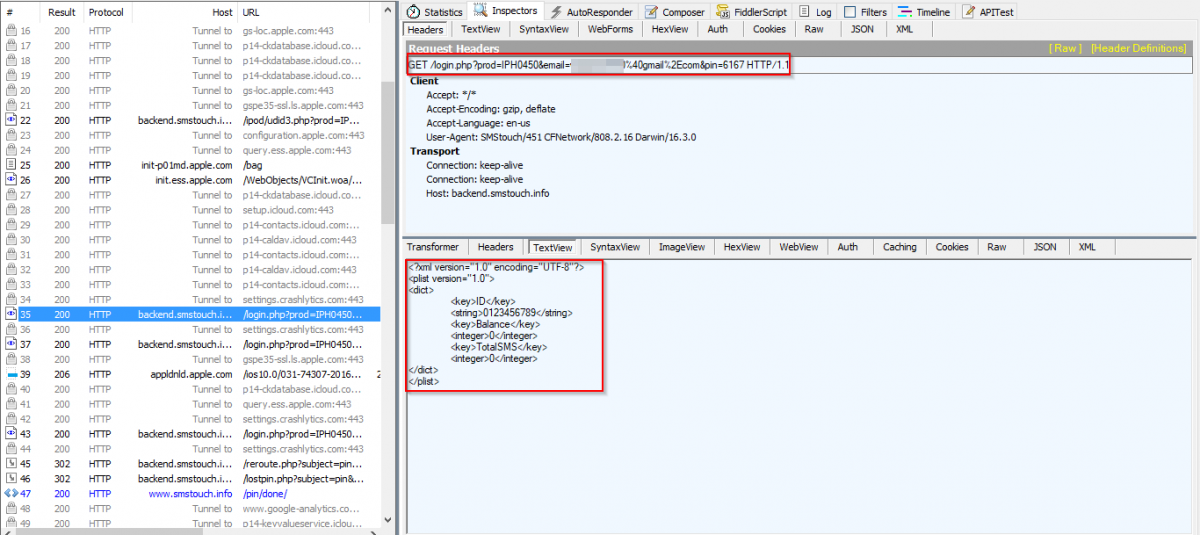The height and width of the screenshot is (535, 1200).
Task: Toggle the Filters checkbox
Action: [x=849, y=12]
